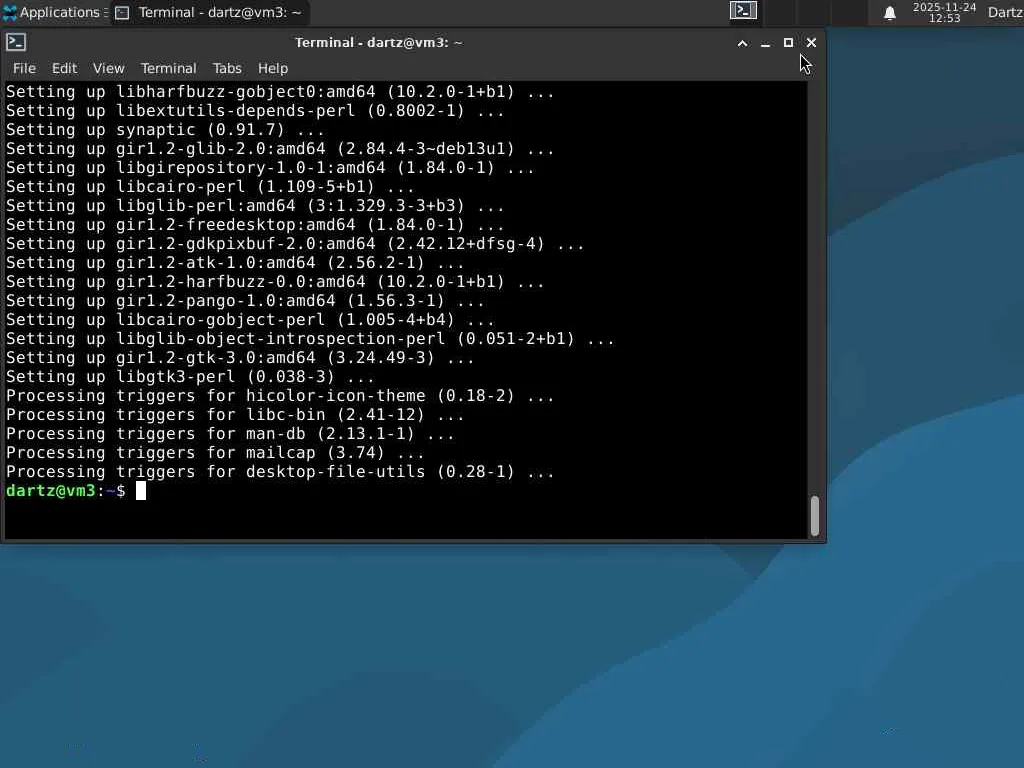The height and width of the screenshot is (768, 1024).
Task: Click 'Setting up gir1.2-pango-1.0:amd64' line
Action: (245, 301)
